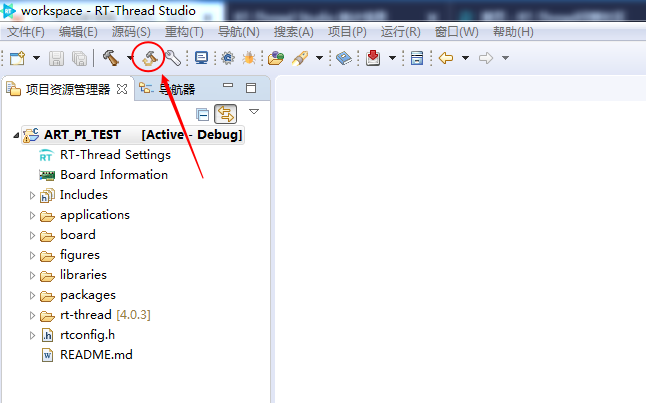
Task: Click the wrench SDK manager icon
Action: pyautogui.click(x=173, y=58)
